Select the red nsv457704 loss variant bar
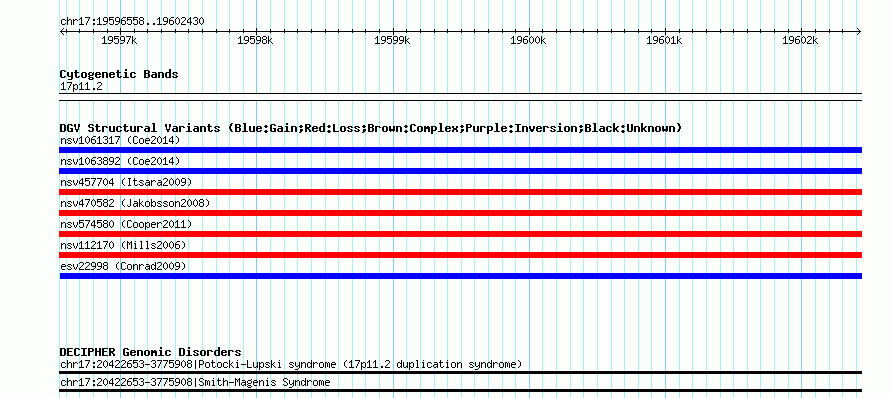The height and width of the screenshot is (398, 890). [x=460, y=192]
